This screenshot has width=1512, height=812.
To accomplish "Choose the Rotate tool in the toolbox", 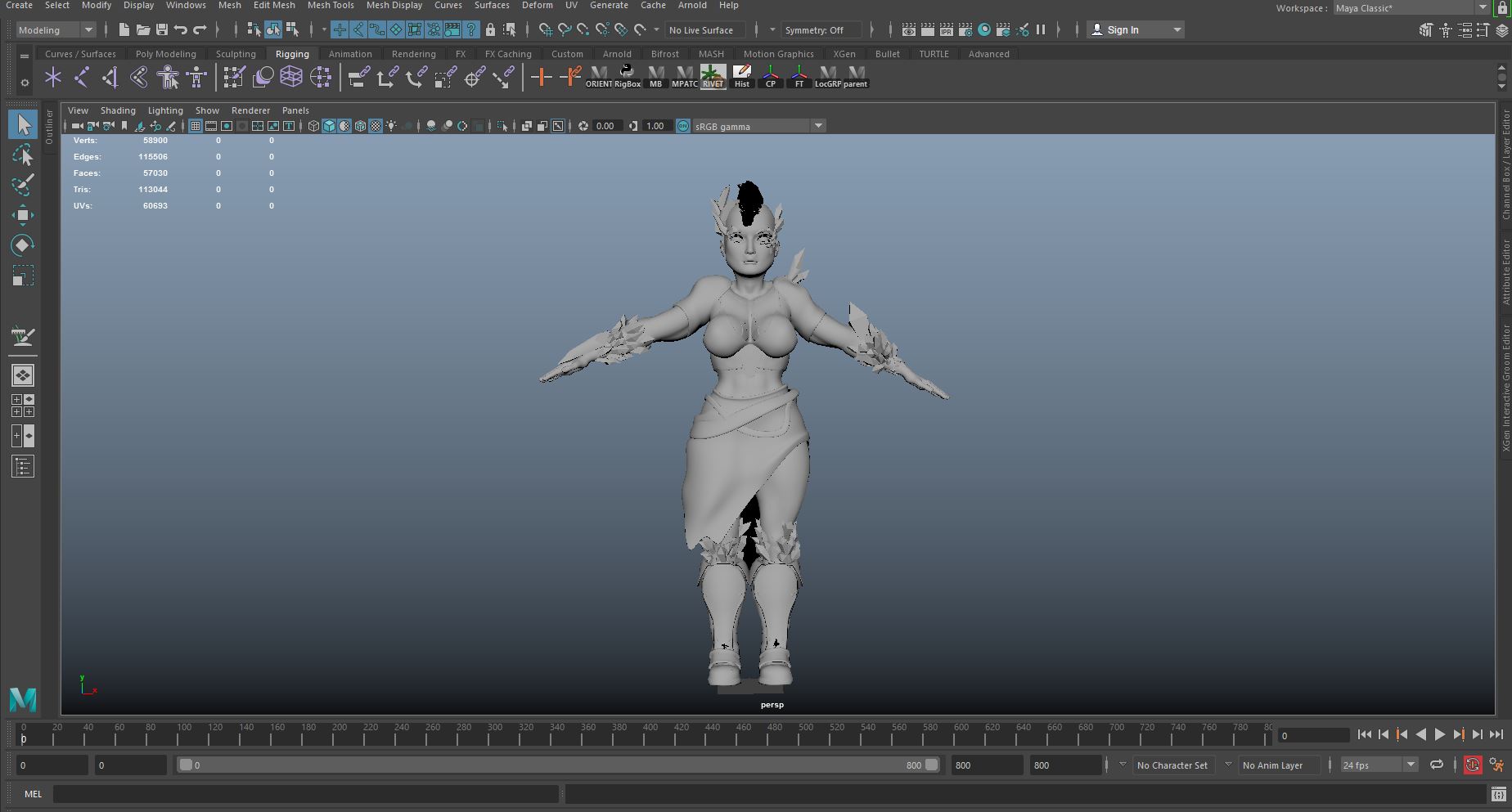I will point(23,245).
